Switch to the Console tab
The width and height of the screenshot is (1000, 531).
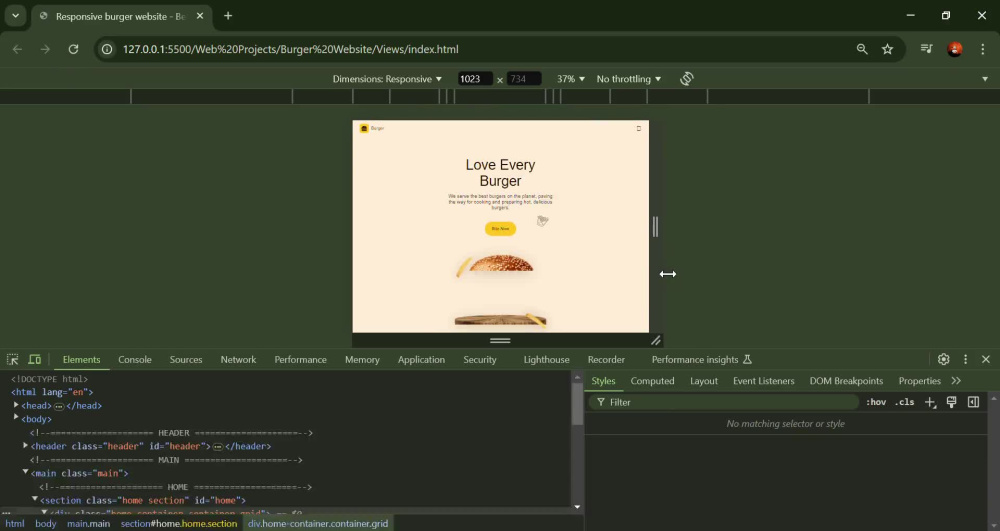135,360
